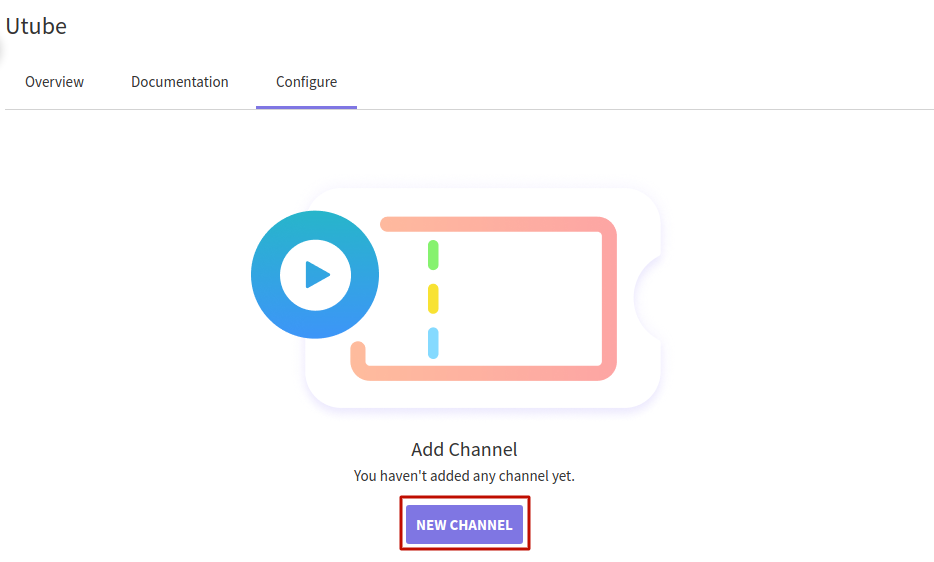Switch to the Documentation tab
This screenshot has width=934, height=562.
[x=179, y=82]
